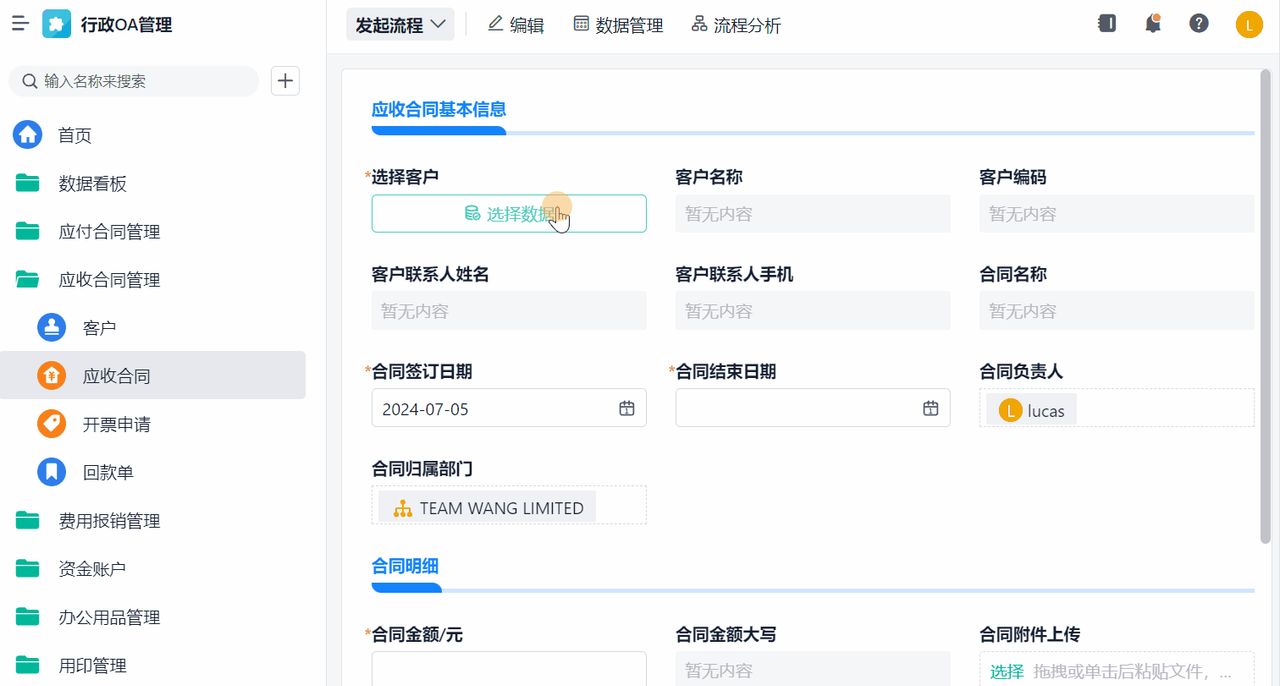Open the notification bell
The height and width of the screenshot is (686, 1280).
point(1152,23)
